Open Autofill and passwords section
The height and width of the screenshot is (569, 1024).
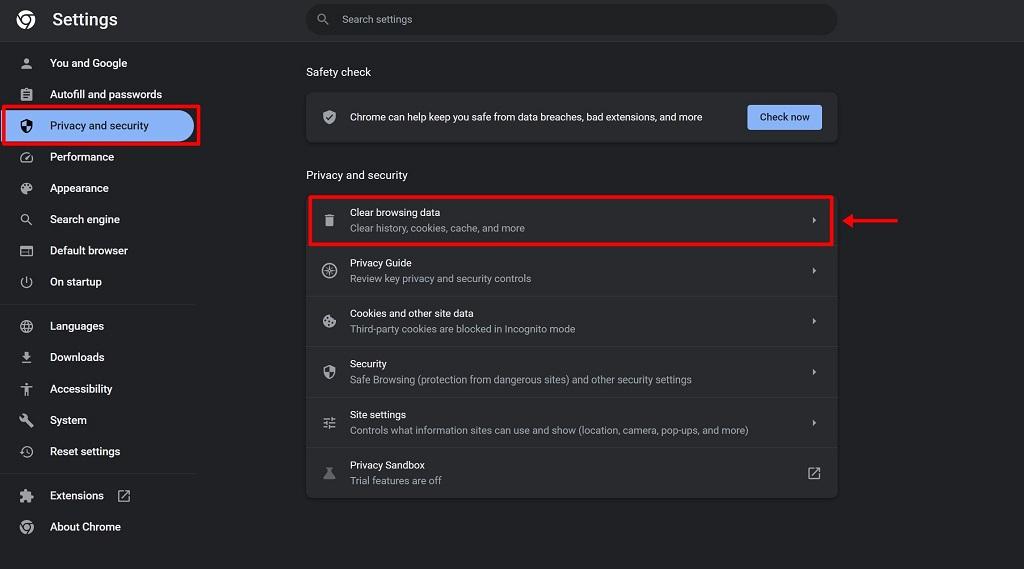(98, 95)
